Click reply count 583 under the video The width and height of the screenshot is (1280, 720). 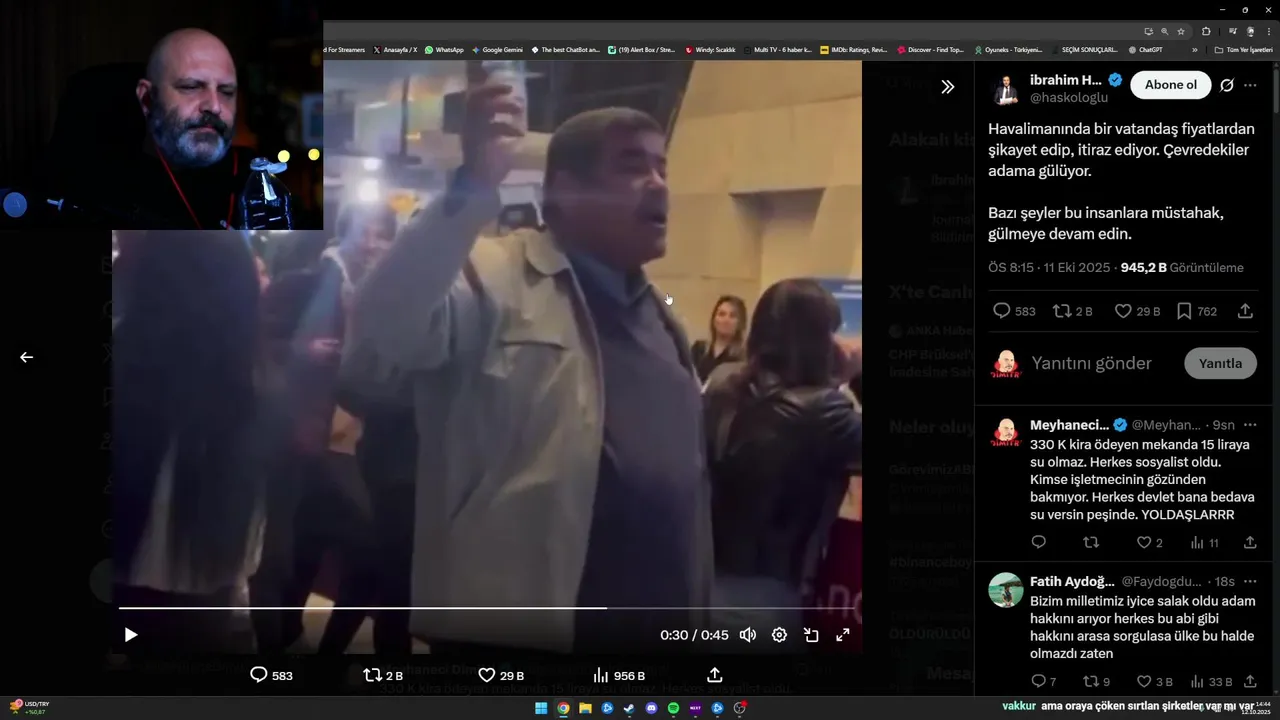click(271, 675)
